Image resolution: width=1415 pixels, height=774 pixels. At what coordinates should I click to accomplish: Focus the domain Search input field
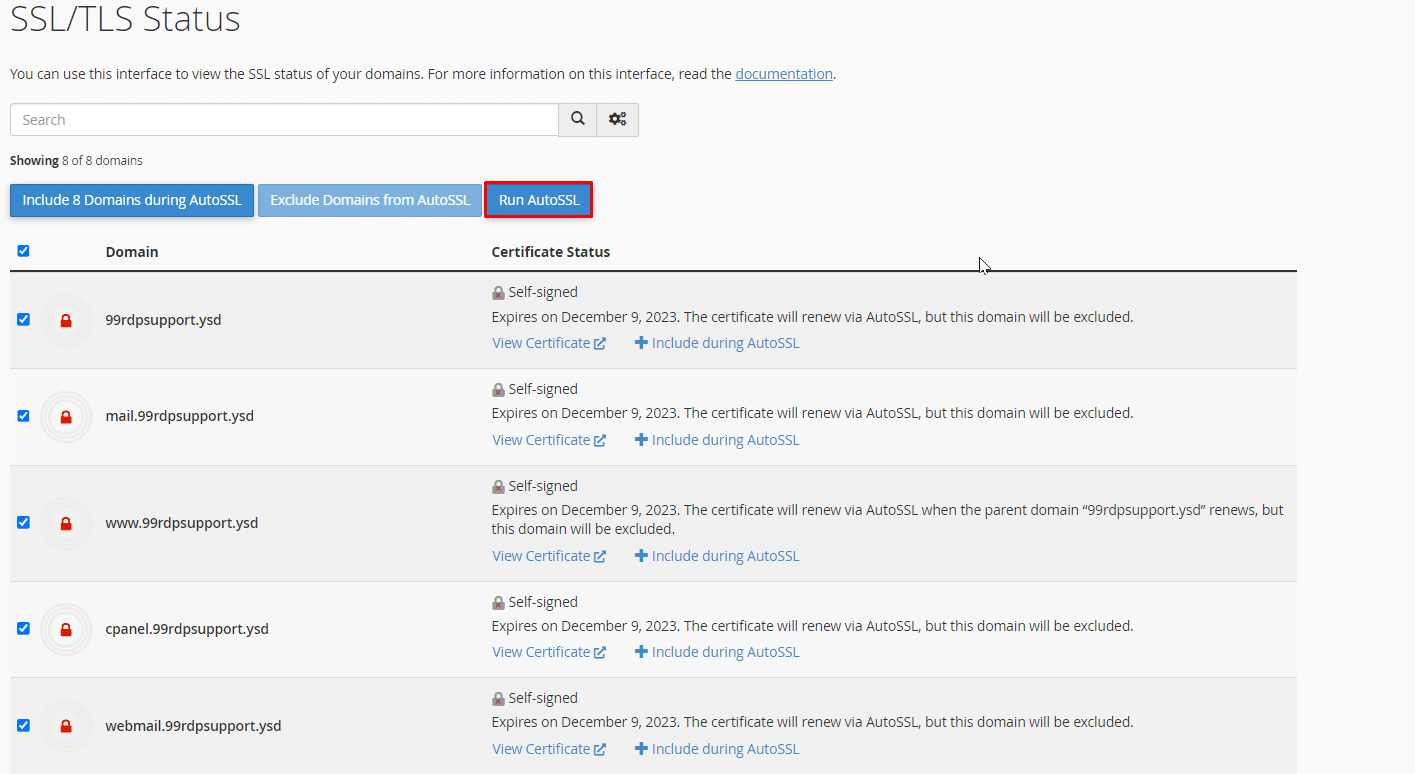(x=284, y=120)
